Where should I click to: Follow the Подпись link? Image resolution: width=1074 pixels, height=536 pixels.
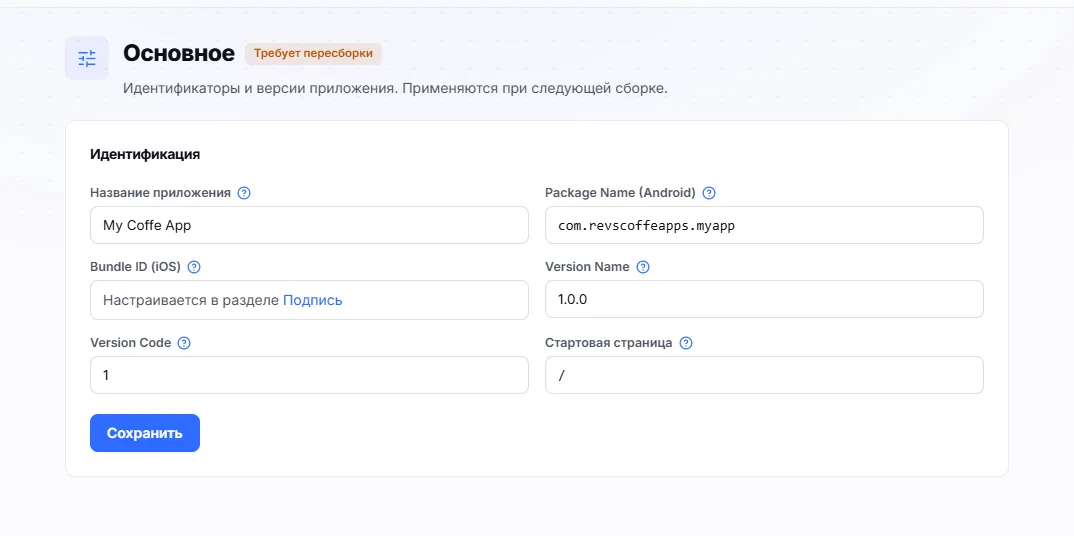click(x=312, y=300)
